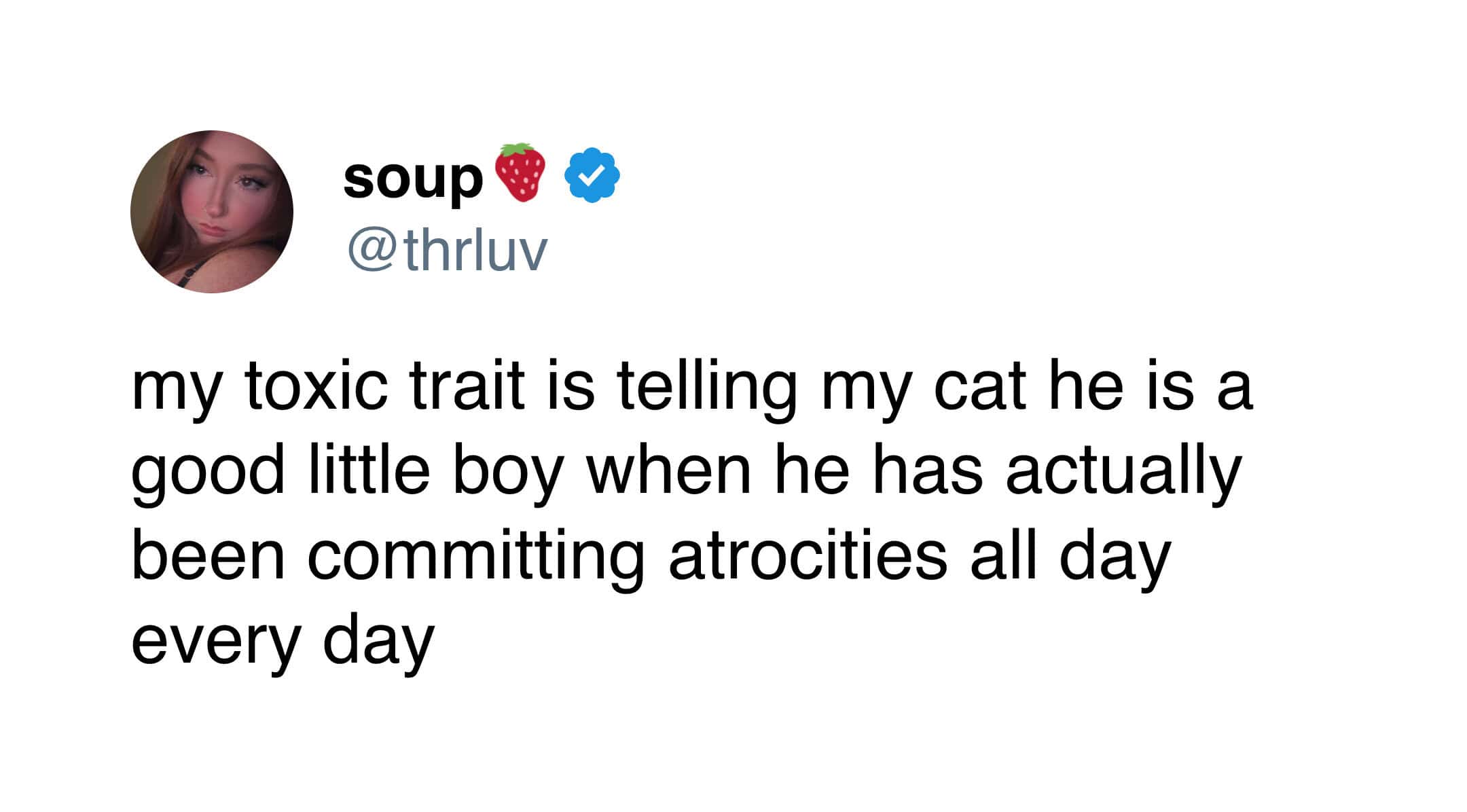Click the word "toxic" in the tweet
This screenshot has width=1467, height=812.
click(x=316, y=386)
